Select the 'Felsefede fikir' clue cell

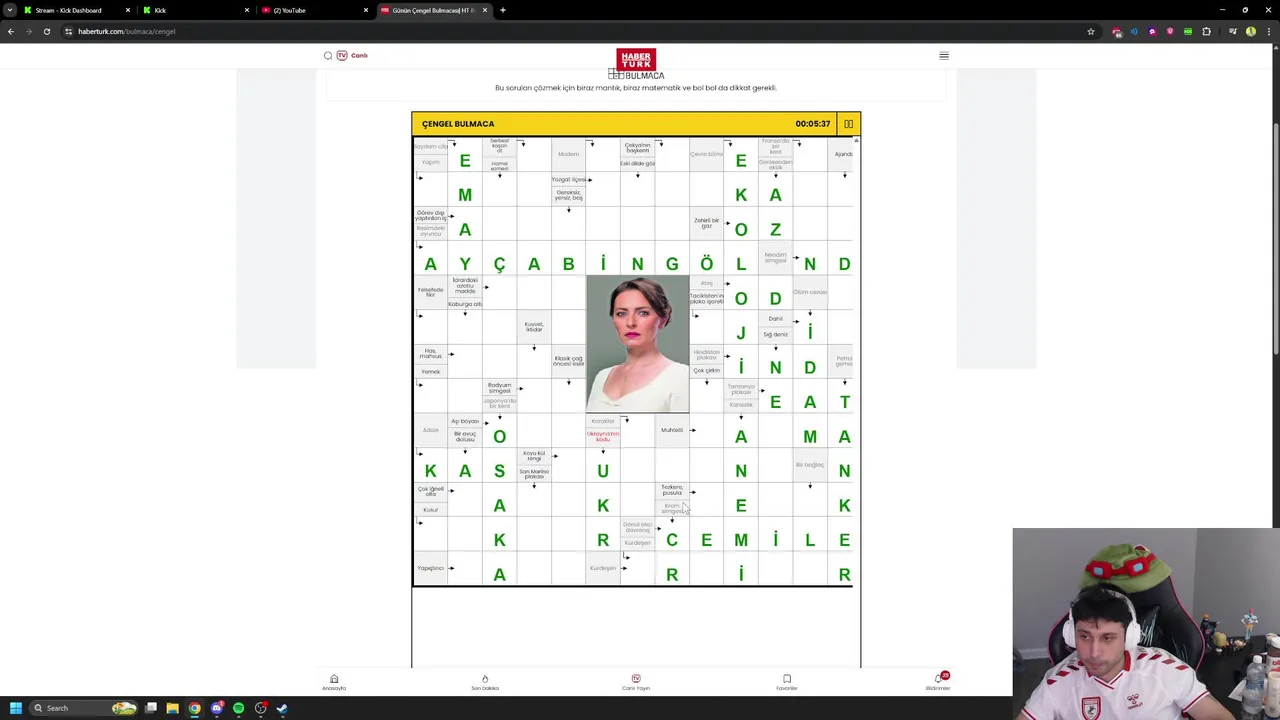point(431,292)
